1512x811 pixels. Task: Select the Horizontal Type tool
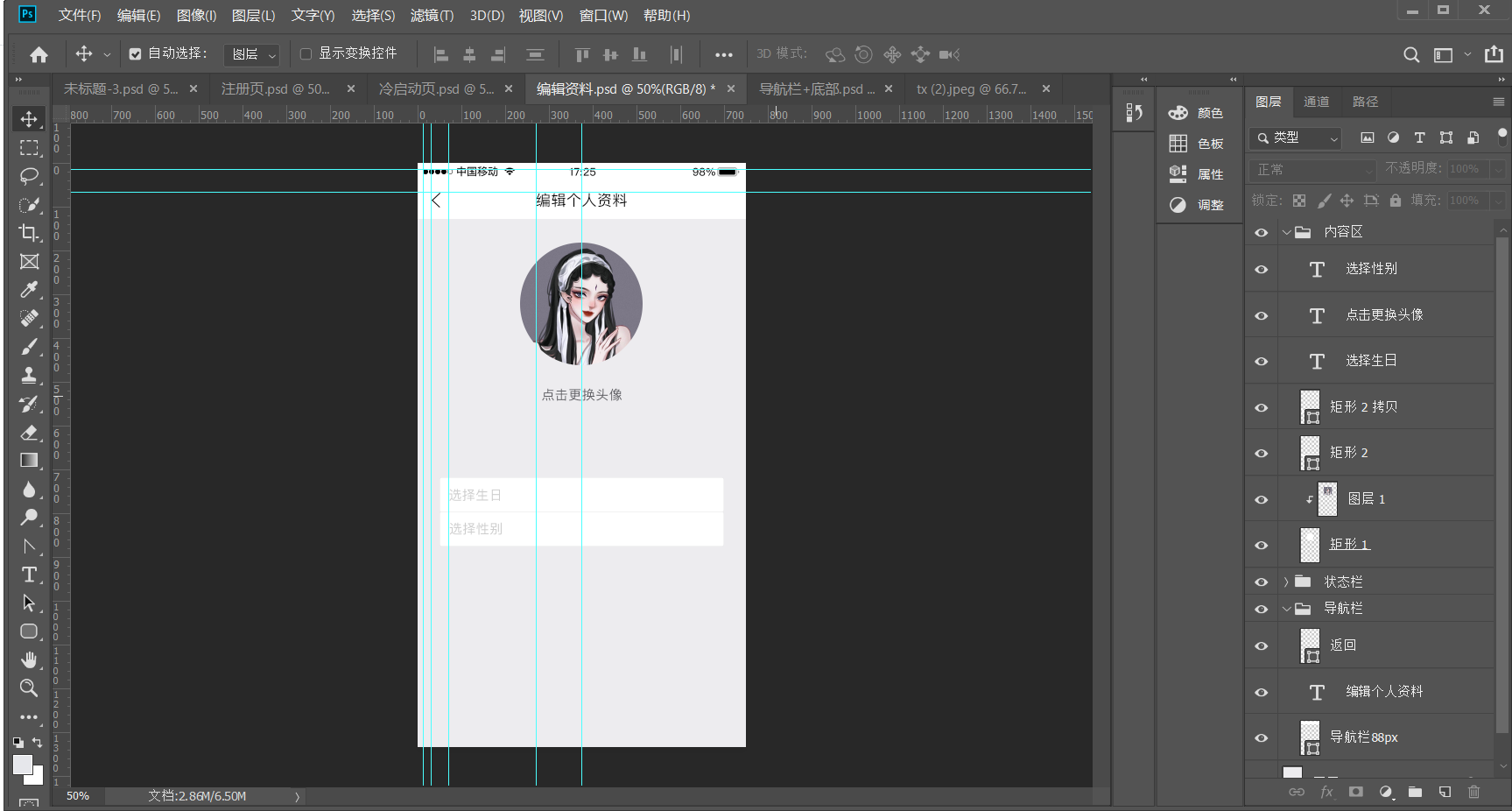pyautogui.click(x=29, y=575)
